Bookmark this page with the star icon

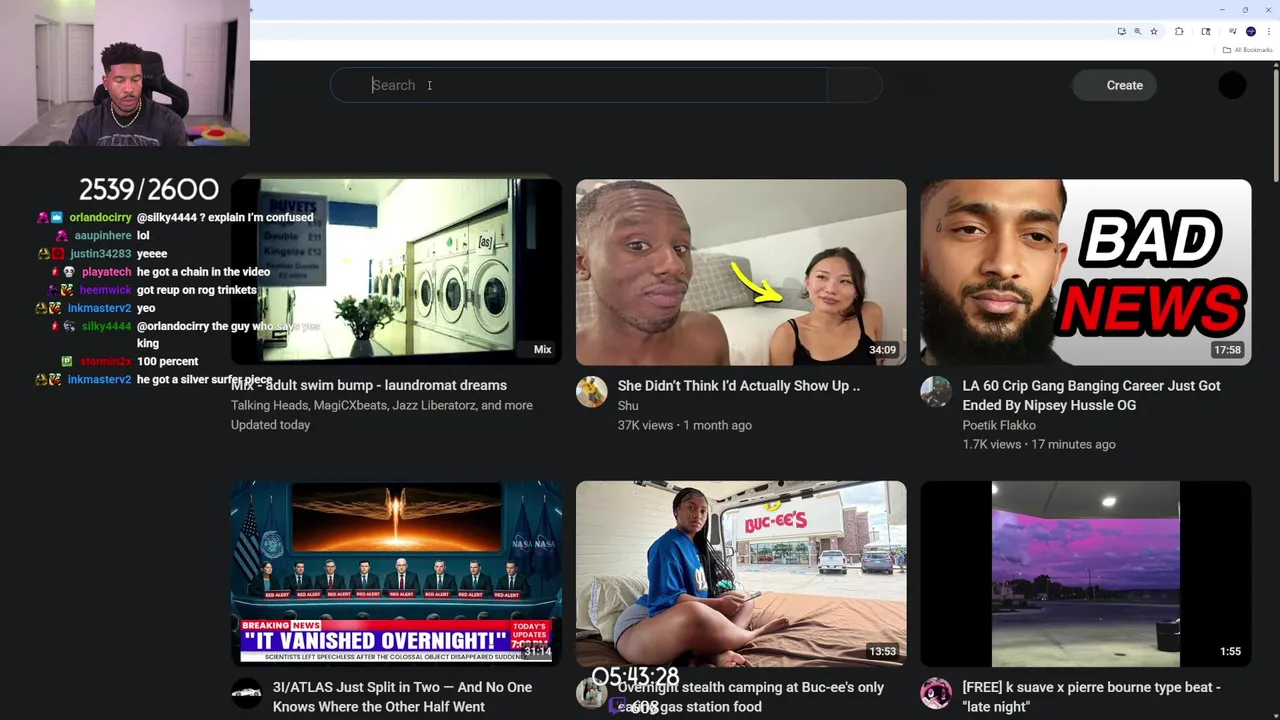(1154, 32)
